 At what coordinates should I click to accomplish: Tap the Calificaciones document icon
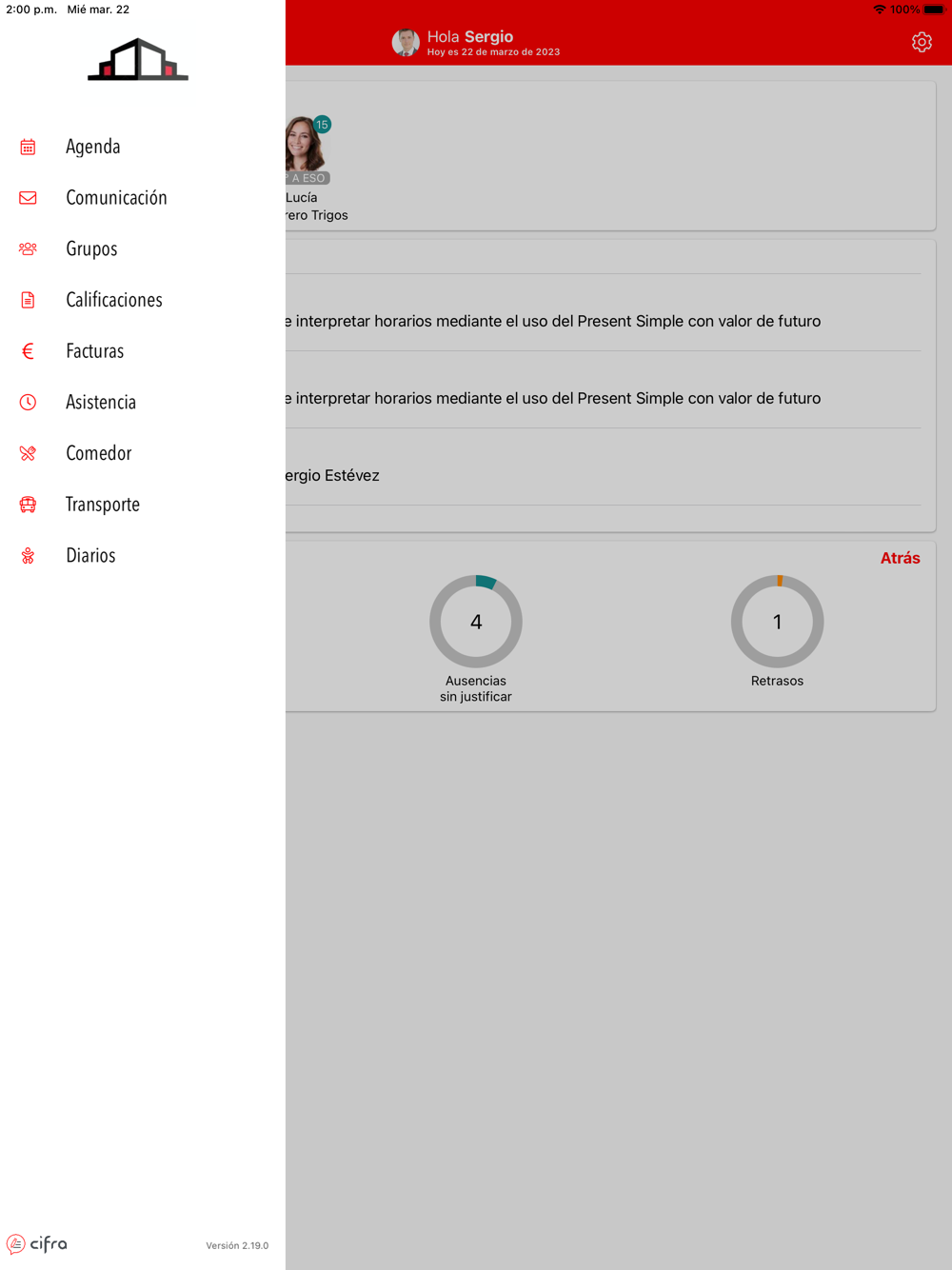pyautogui.click(x=28, y=300)
